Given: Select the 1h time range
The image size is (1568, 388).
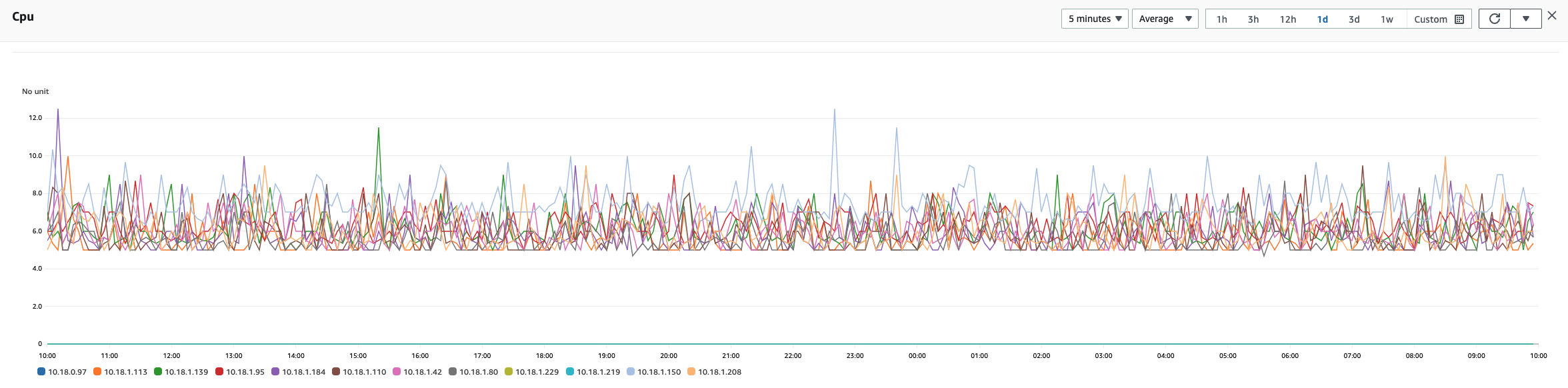Looking at the screenshot, I should 1221,19.
